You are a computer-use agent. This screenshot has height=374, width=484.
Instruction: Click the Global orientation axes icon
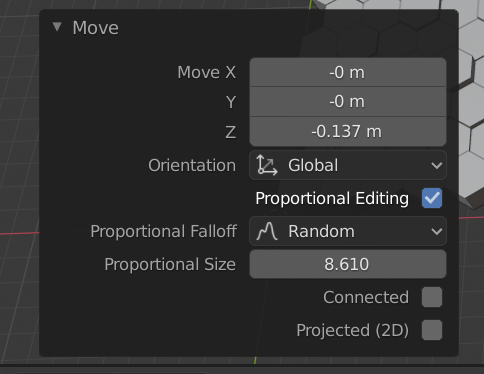[x=267, y=165]
